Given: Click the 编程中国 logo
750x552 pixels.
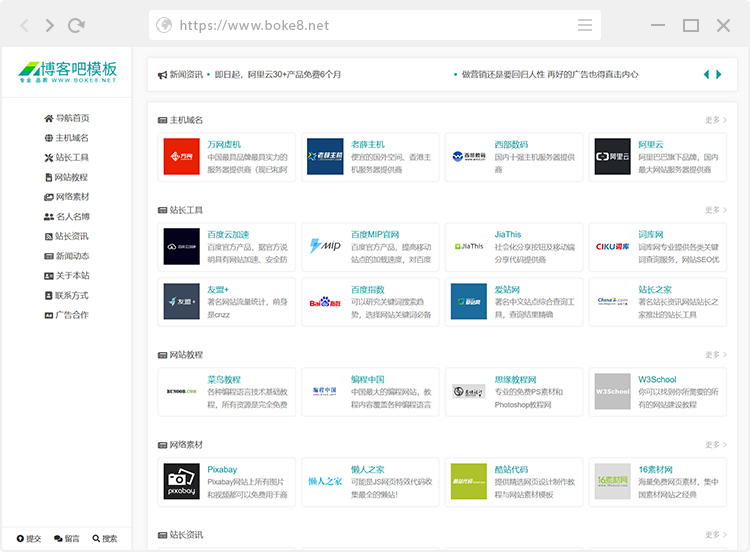Looking at the screenshot, I should (x=325, y=391).
